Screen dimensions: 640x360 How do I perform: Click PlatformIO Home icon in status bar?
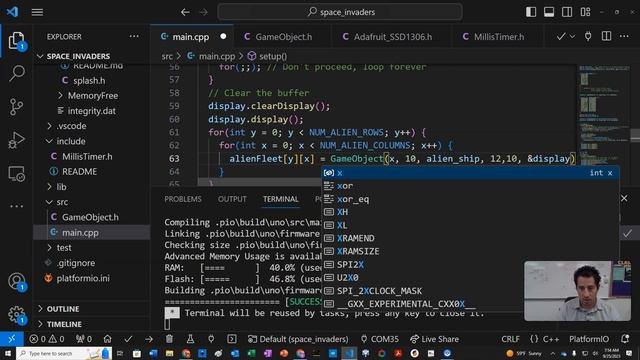(x=107, y=339)
